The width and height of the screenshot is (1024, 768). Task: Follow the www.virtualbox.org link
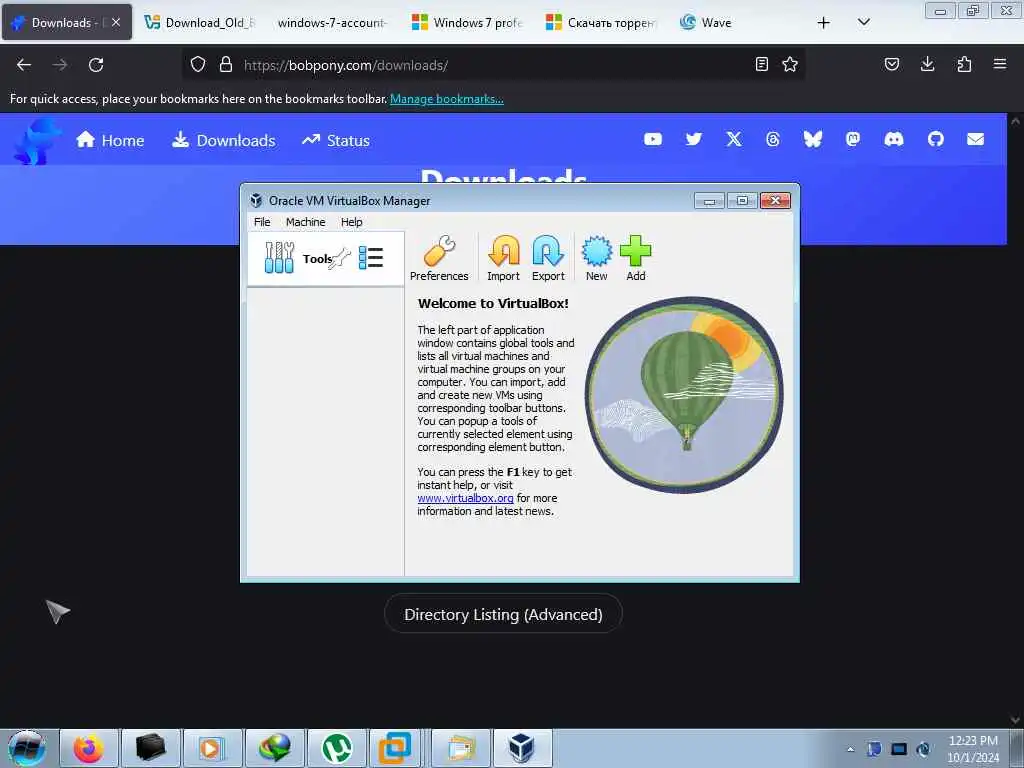coord(465,498)
